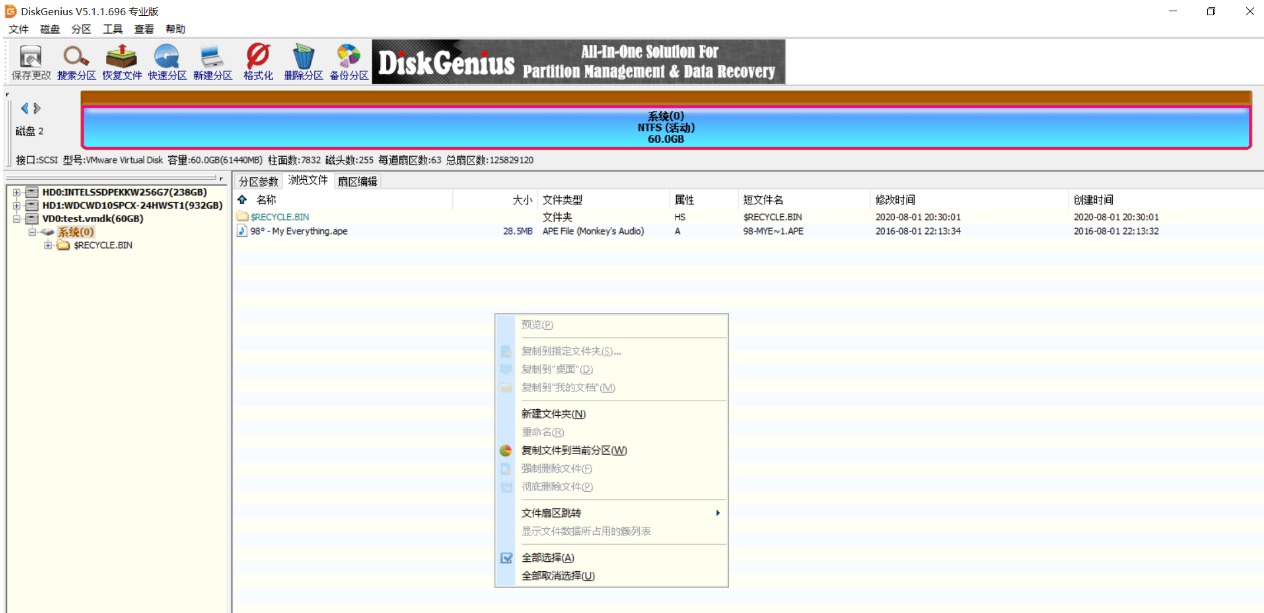This screenshot has width=1264, height=613.
Task: Open the 查看 menu
Action: pos(144,29)
